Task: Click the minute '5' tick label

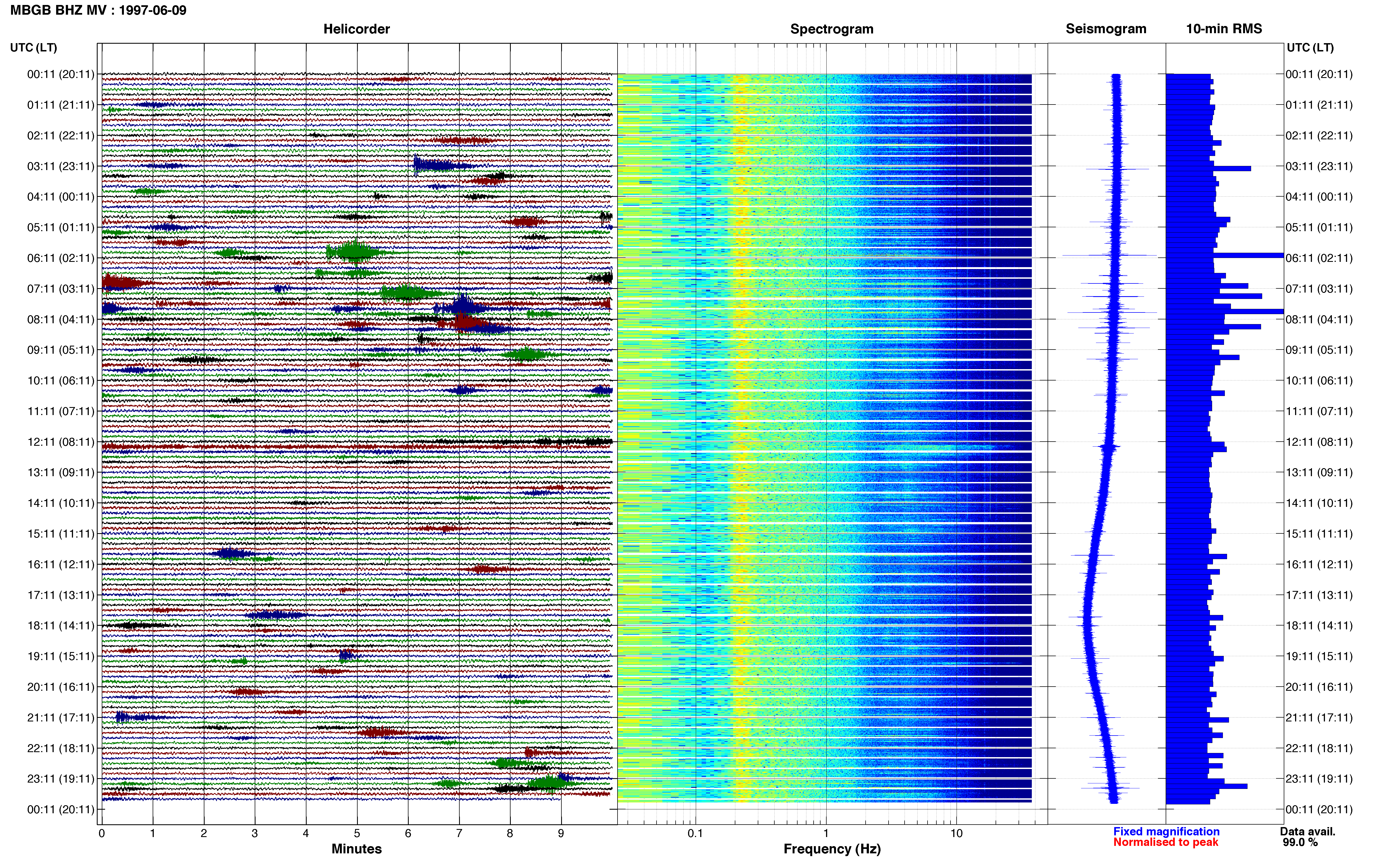Action: (x=357, y=833)
